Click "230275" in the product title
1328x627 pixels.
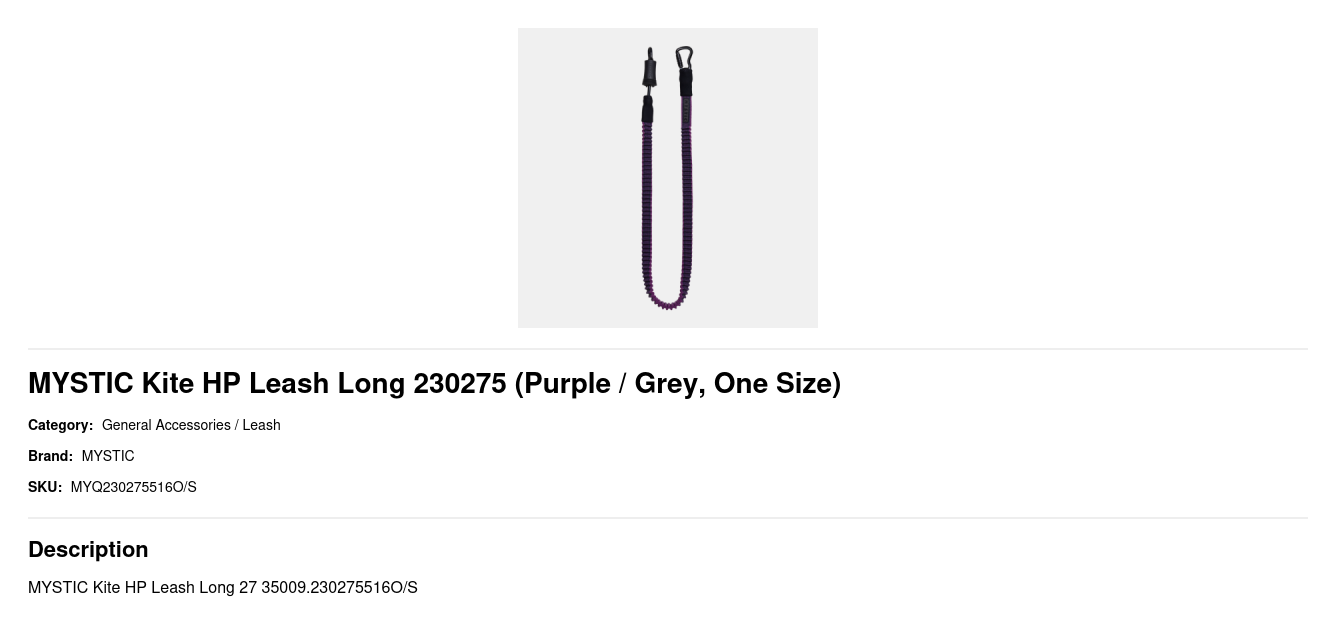click(x=459, y=383)
